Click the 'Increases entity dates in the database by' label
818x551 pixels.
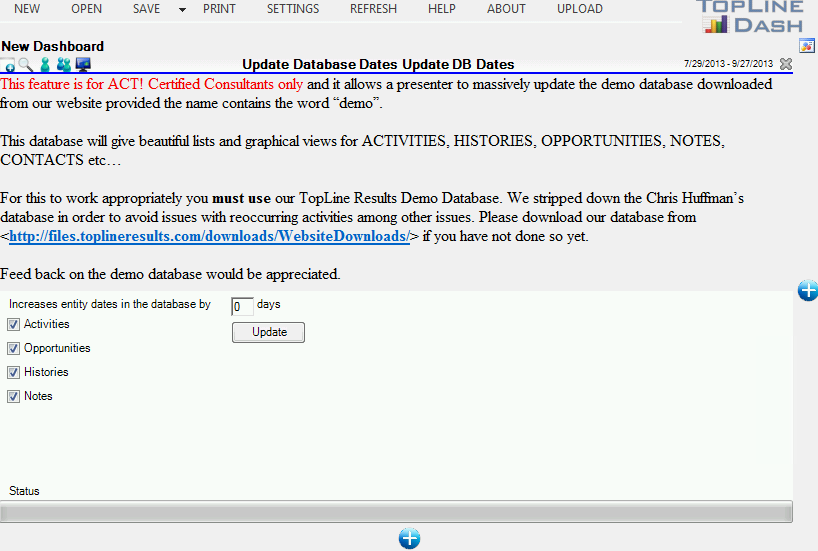pos(110,304)
